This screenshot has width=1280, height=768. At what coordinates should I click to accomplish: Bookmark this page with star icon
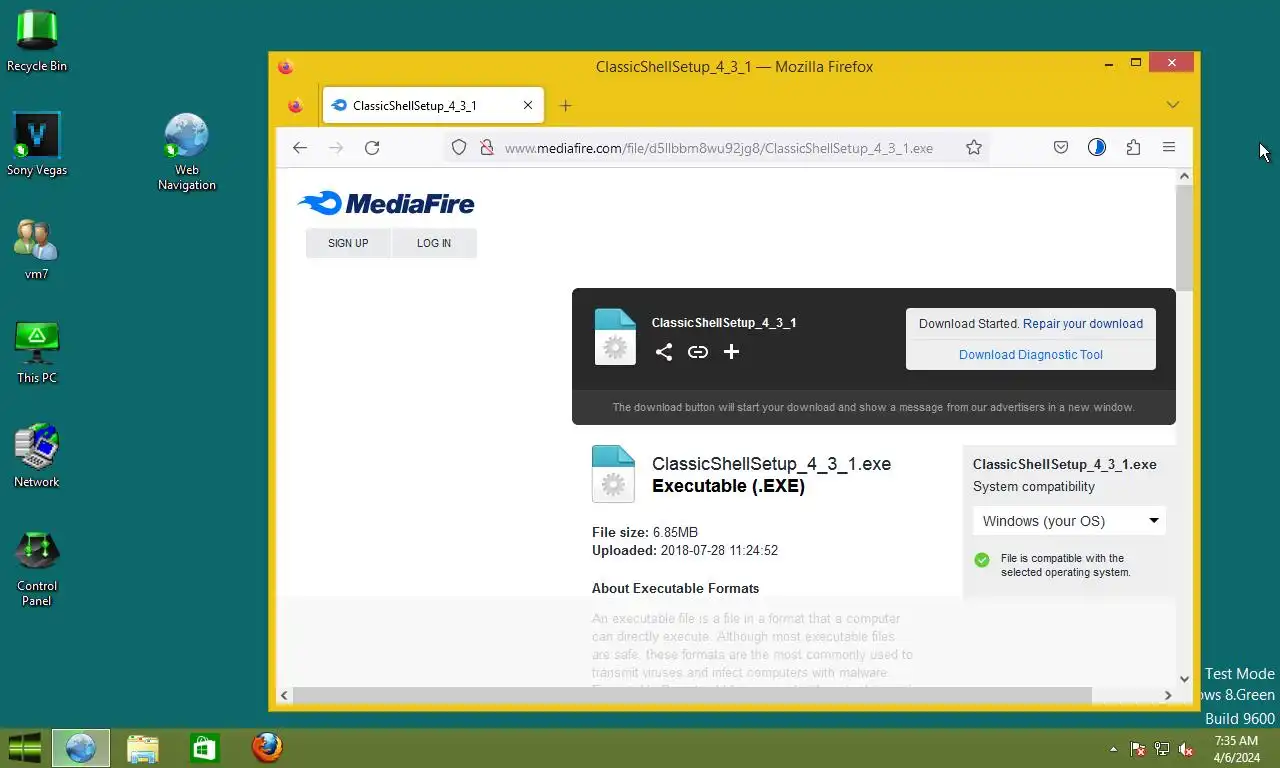point(974,148)
